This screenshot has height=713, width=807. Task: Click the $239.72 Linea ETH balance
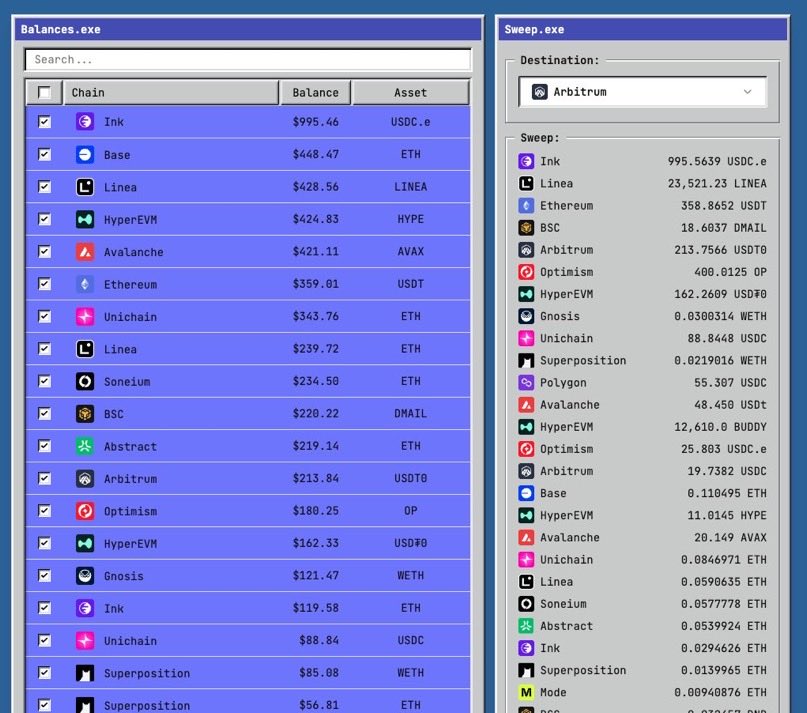(315, 349)
